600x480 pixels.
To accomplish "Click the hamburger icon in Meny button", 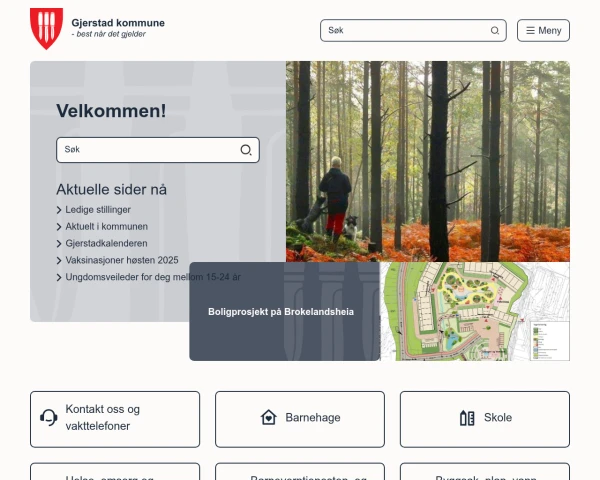I will click(x=529, y=31).
